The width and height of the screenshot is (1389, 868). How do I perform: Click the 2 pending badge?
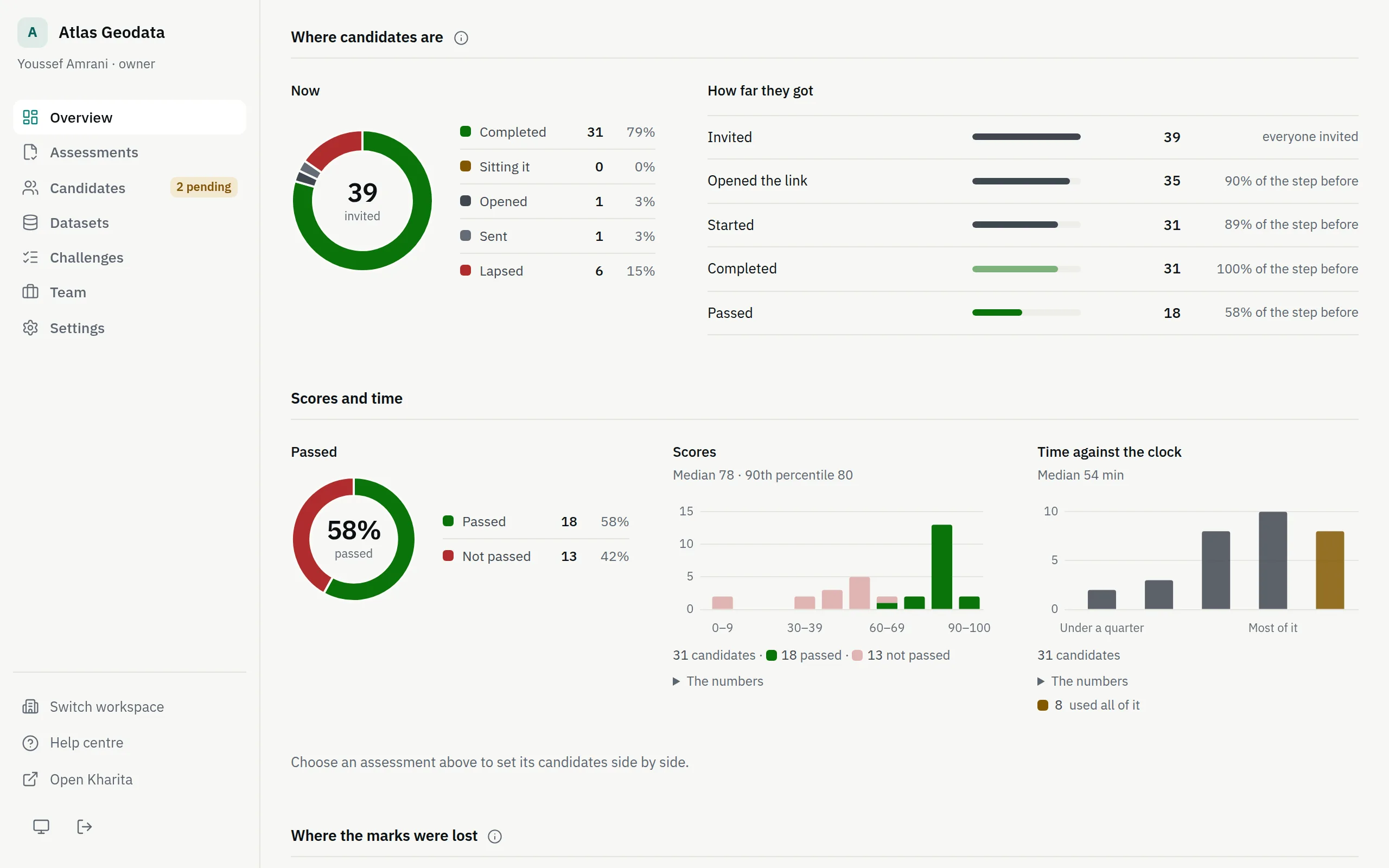pos(204,187)
